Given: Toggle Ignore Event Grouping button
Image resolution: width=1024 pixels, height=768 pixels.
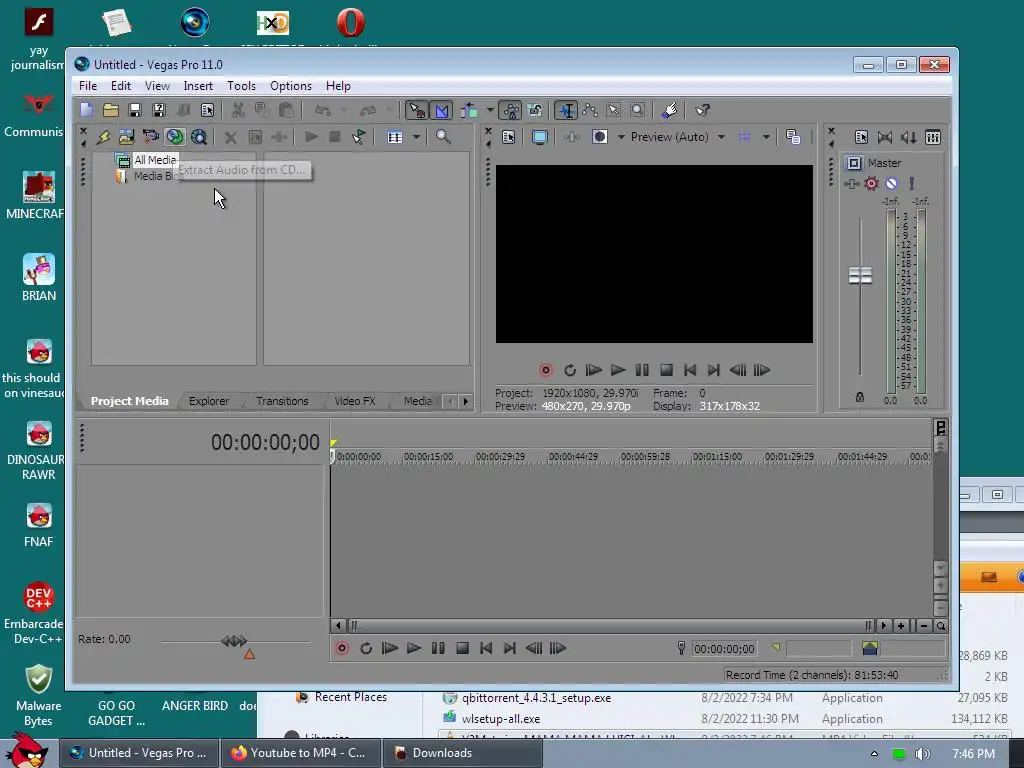Looking at the screenshot, I should (535, 110).
